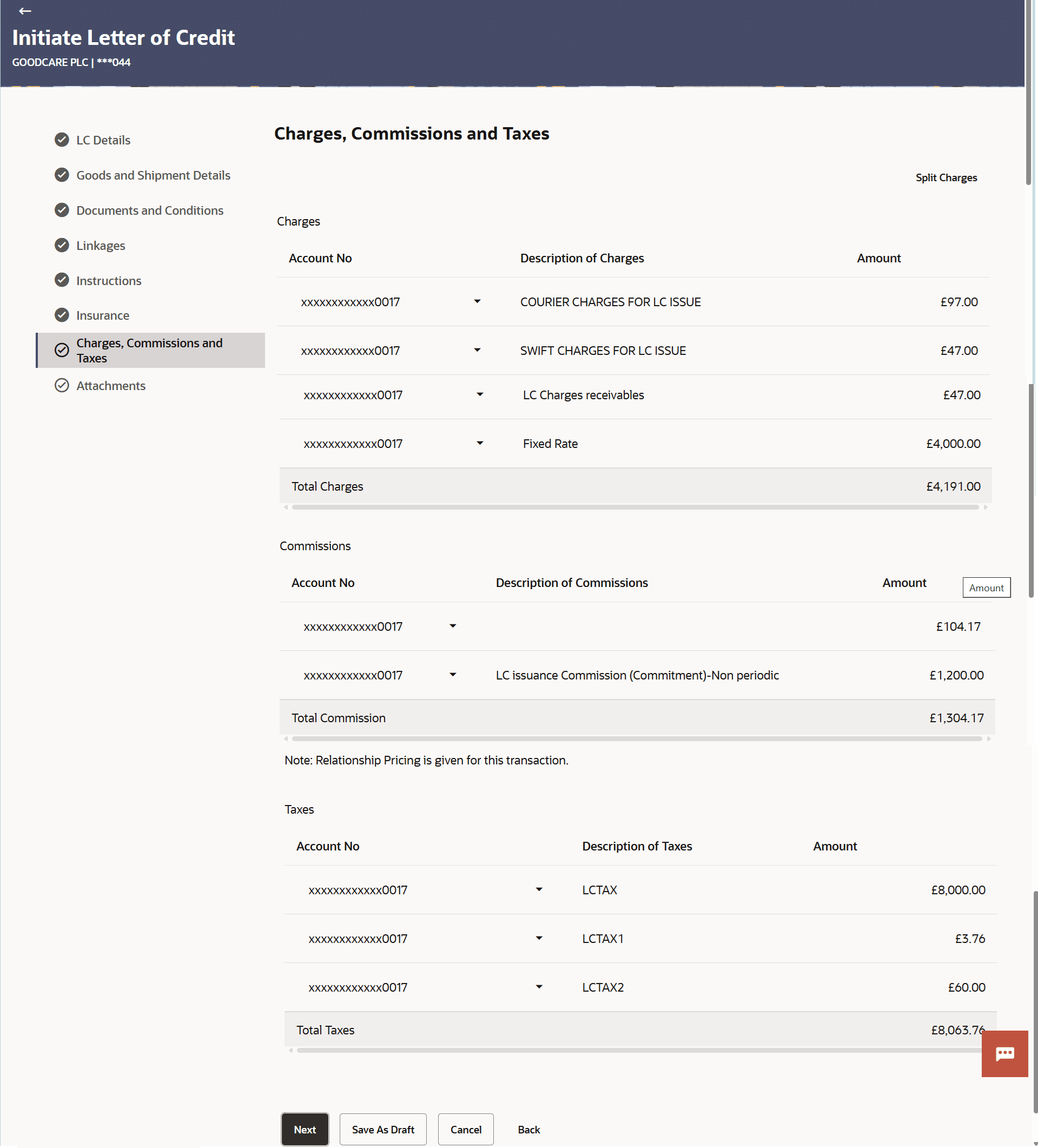Screen dimensions: 1038x1148
Task: Click the Insurance step checkmark icon
Action: (62, 315)
